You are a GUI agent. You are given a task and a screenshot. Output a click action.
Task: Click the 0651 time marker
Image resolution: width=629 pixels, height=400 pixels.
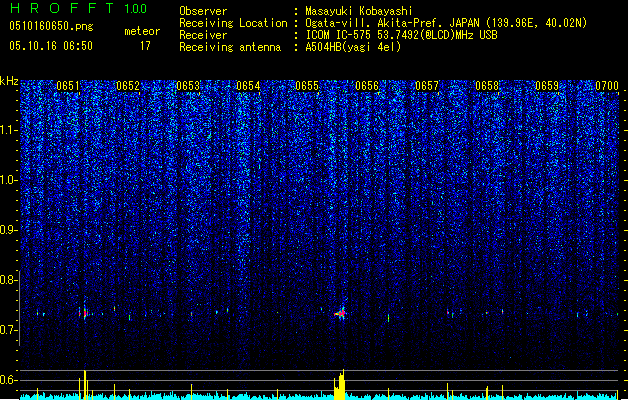(68, 86)
